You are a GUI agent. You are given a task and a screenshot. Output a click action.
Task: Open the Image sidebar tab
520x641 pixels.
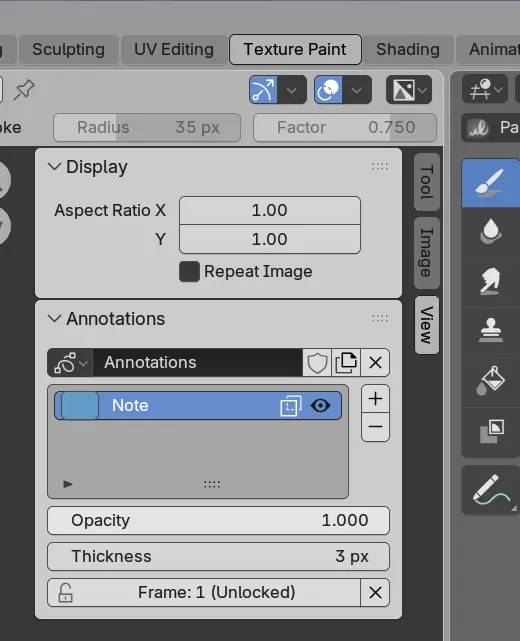[x=427, y=253]
